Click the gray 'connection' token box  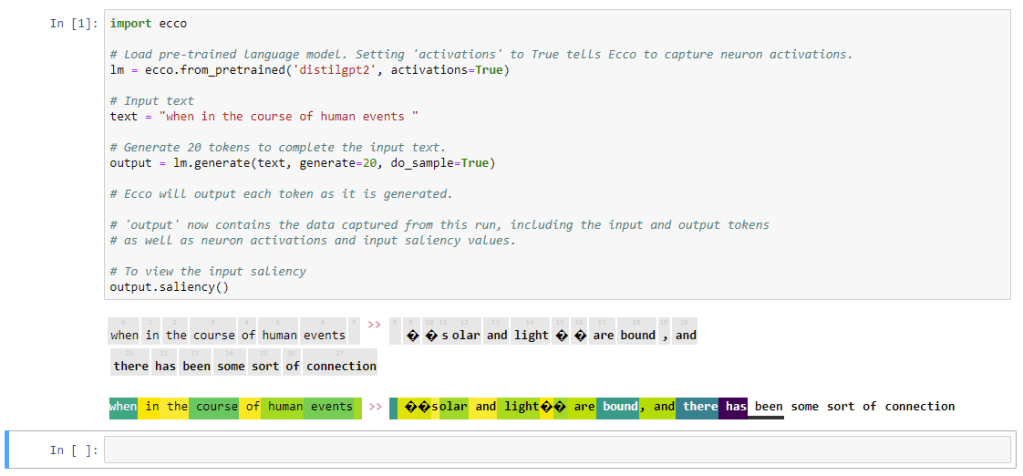pos(341,366)
